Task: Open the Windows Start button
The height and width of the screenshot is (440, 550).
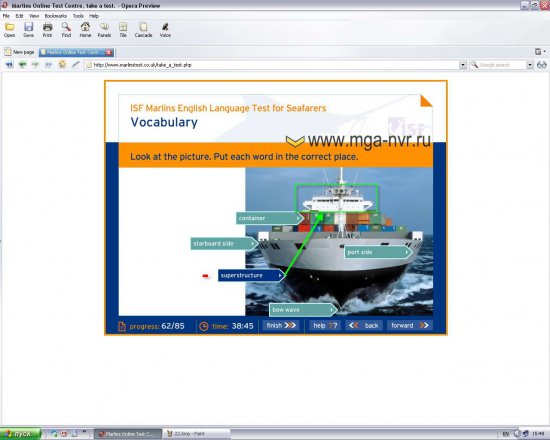Action: [20, 434]
